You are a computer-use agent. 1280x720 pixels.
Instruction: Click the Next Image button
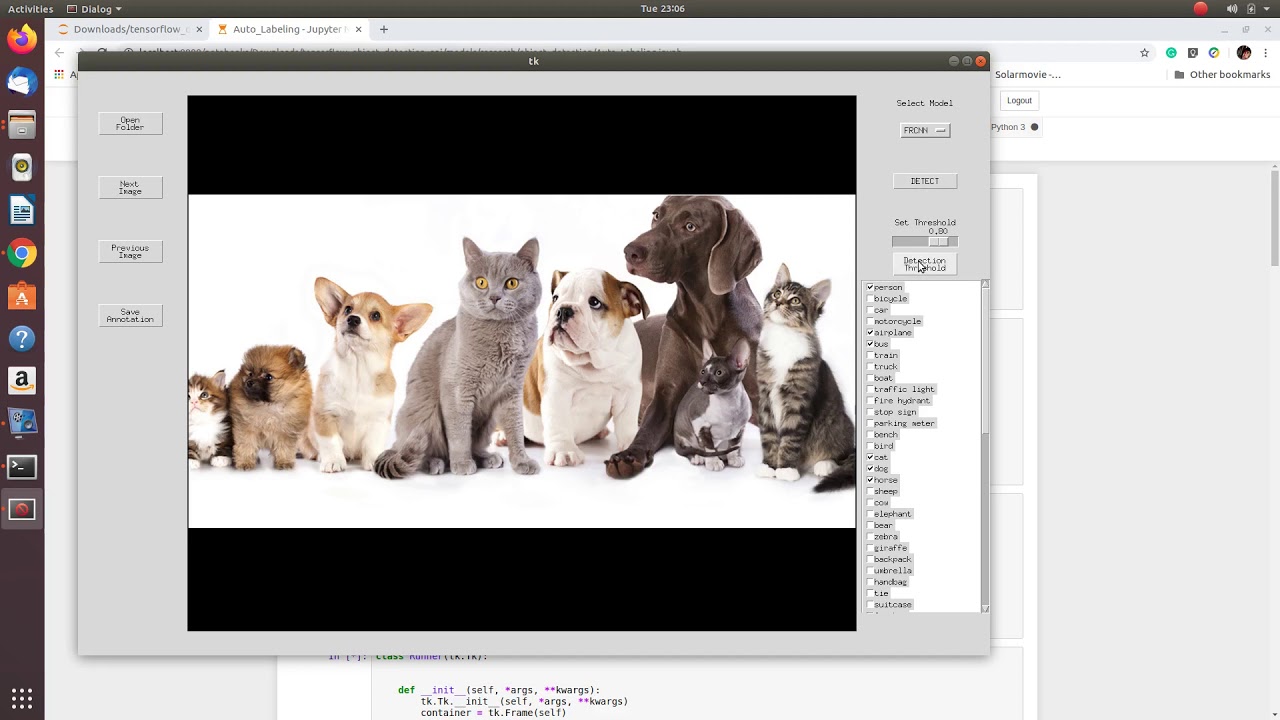[x=130, y=187]
